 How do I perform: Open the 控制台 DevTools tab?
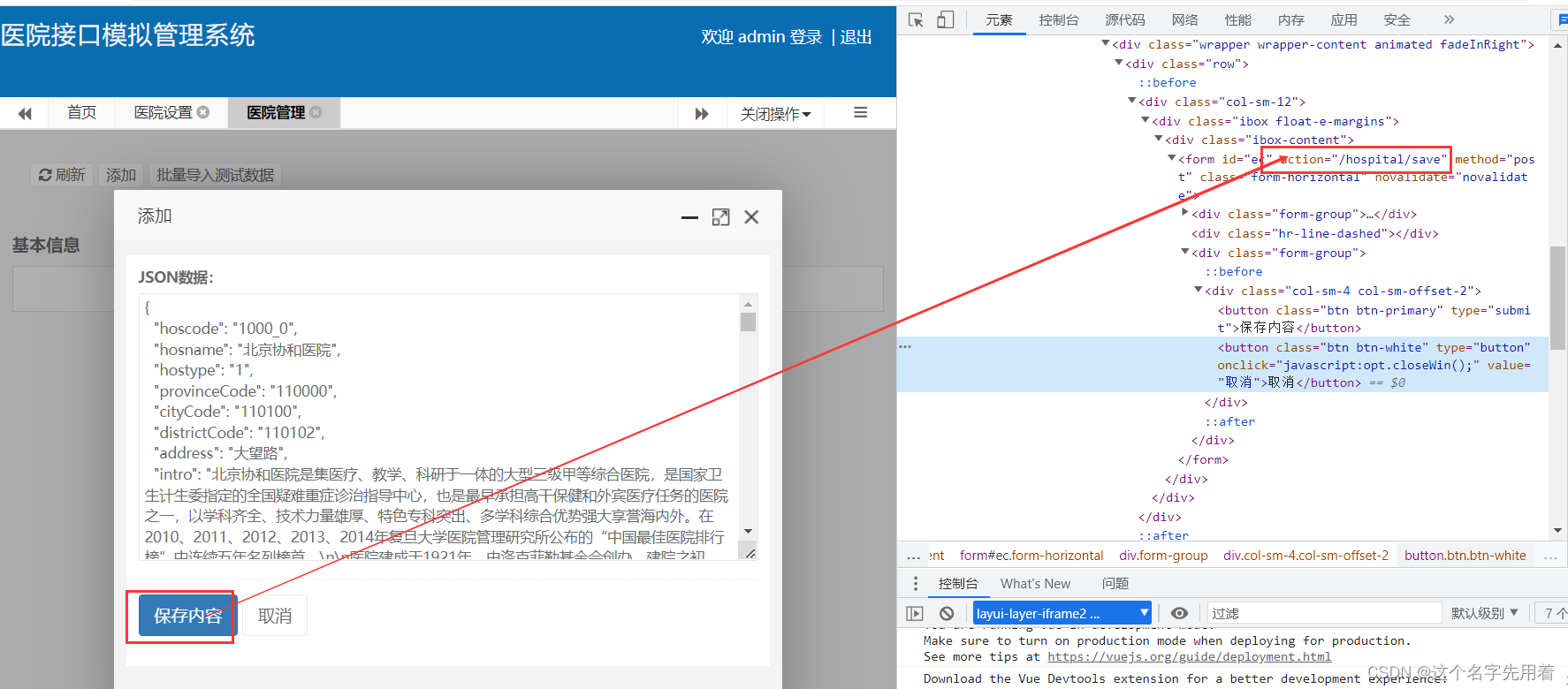click(x=1059, y=19)
